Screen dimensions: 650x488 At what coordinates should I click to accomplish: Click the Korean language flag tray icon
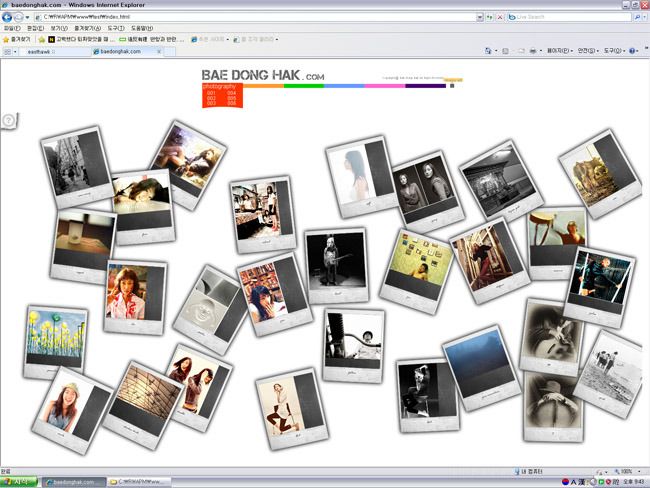(565, 482)
